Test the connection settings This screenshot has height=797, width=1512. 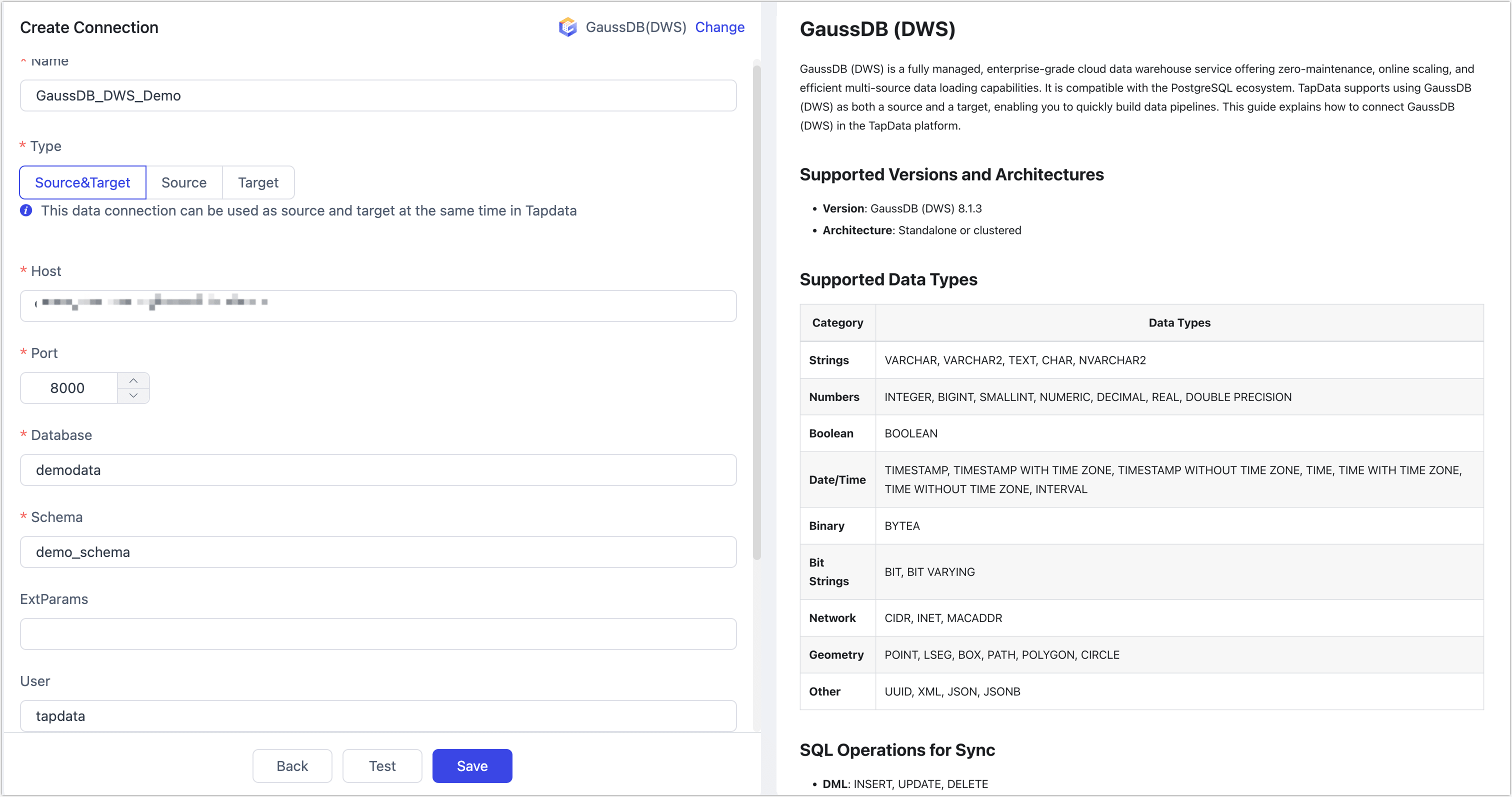381,766
